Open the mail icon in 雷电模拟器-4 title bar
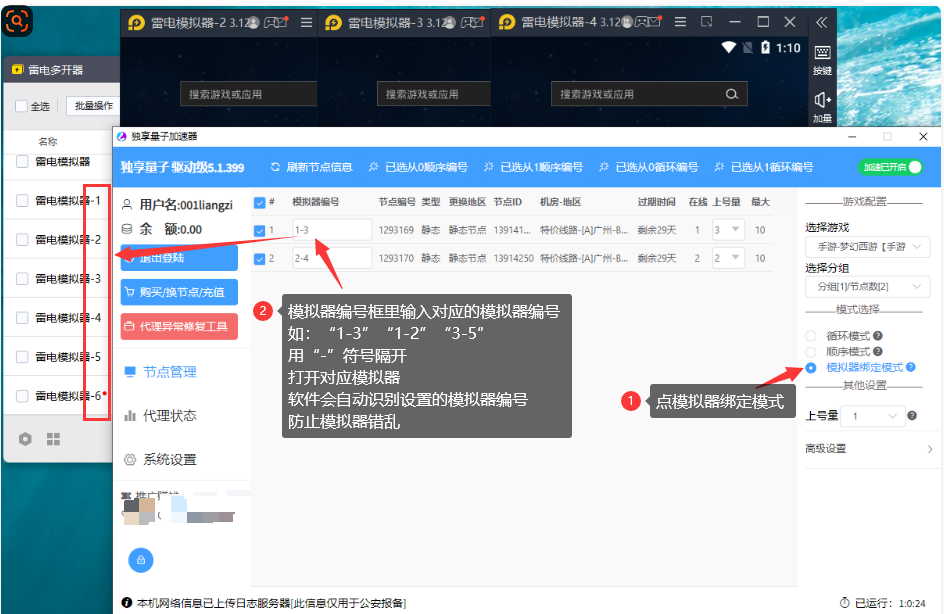 654,22
